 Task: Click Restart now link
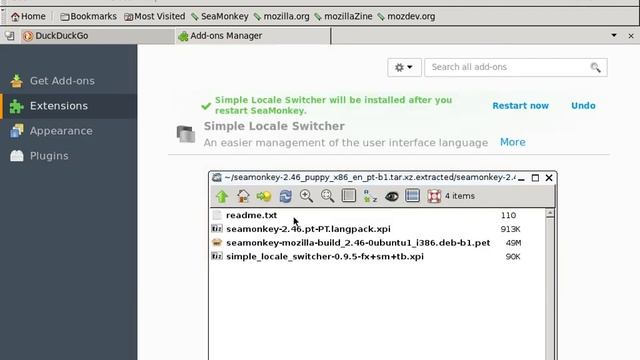(x=520, y=106)
